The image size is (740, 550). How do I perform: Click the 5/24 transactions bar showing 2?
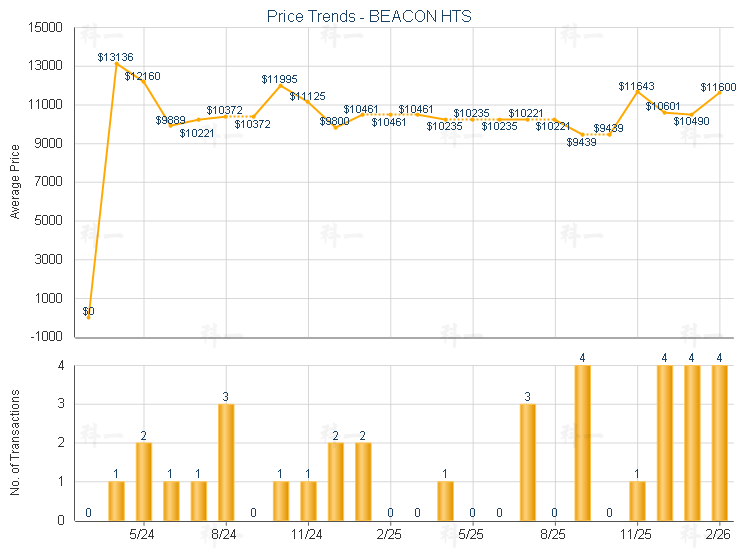click(x=144, y=481)
